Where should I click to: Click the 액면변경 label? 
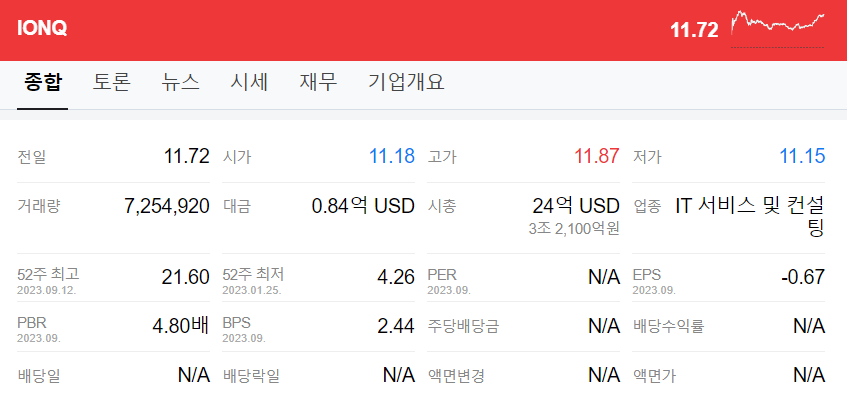pyautogui.click(x=456, y=375)
